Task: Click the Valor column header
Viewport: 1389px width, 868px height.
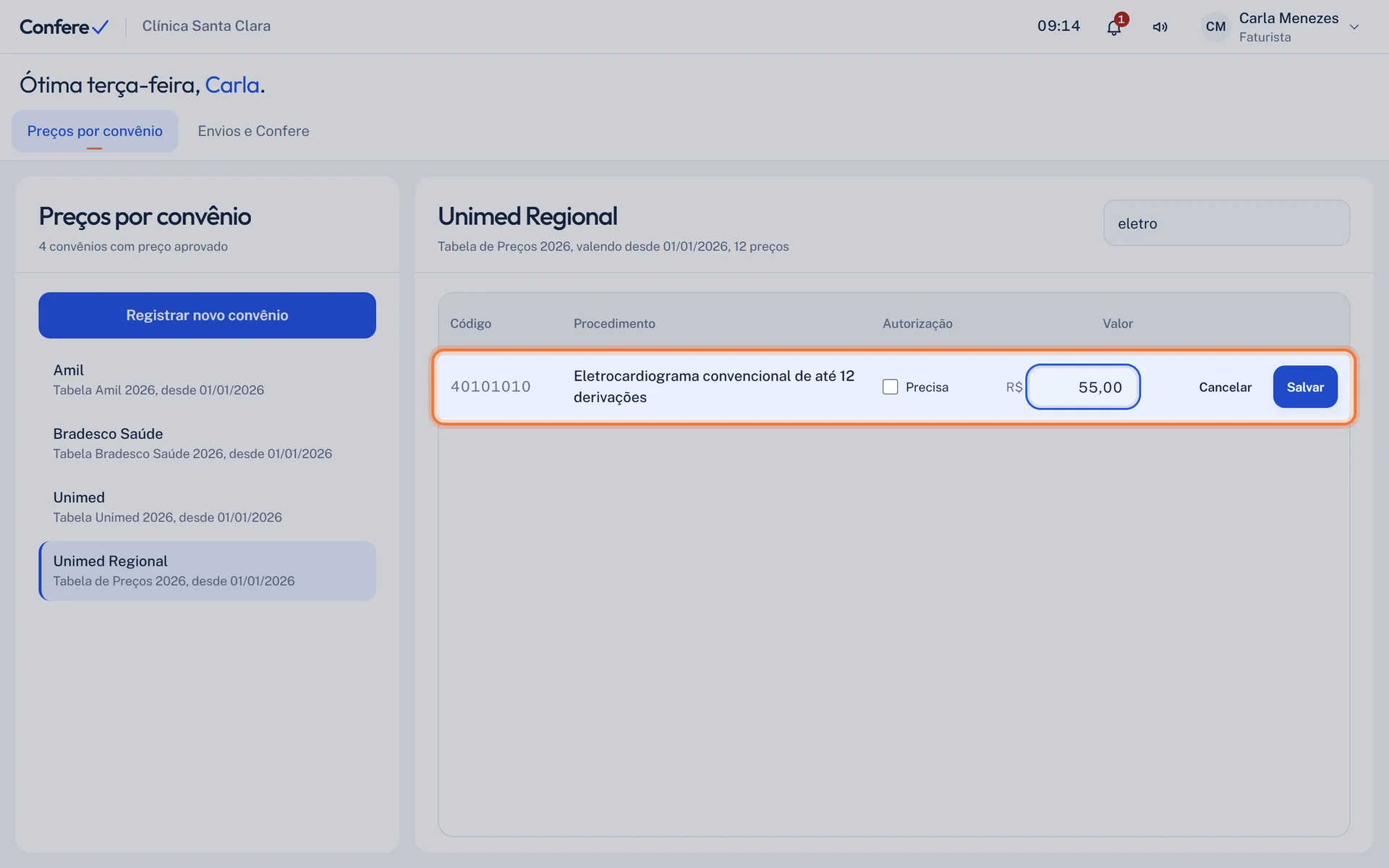Action: click(1118, 323)
